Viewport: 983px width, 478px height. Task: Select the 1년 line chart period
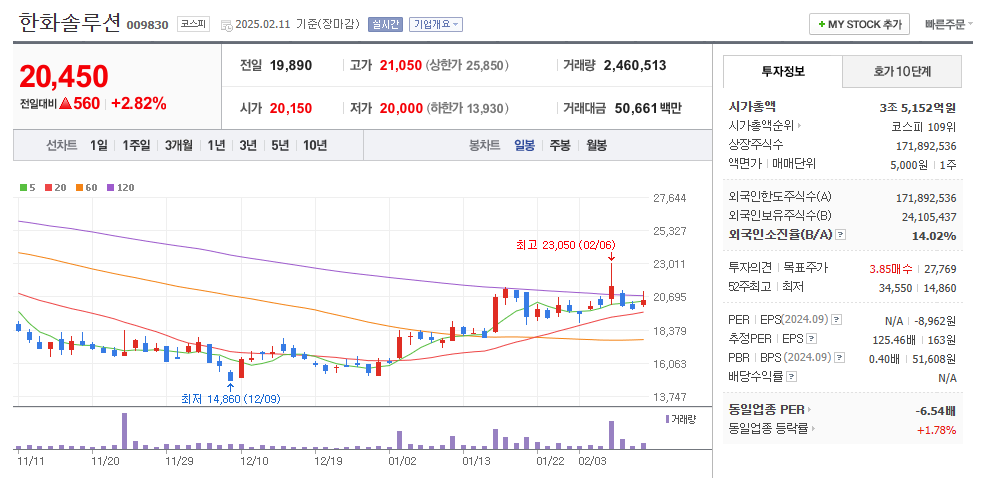point(216,146)
